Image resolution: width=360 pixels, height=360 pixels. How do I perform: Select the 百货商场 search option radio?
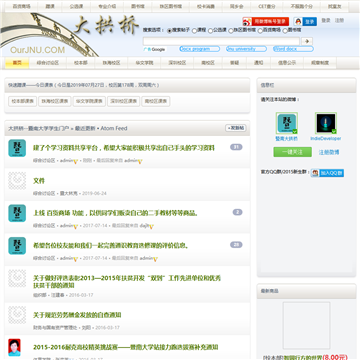260,31
